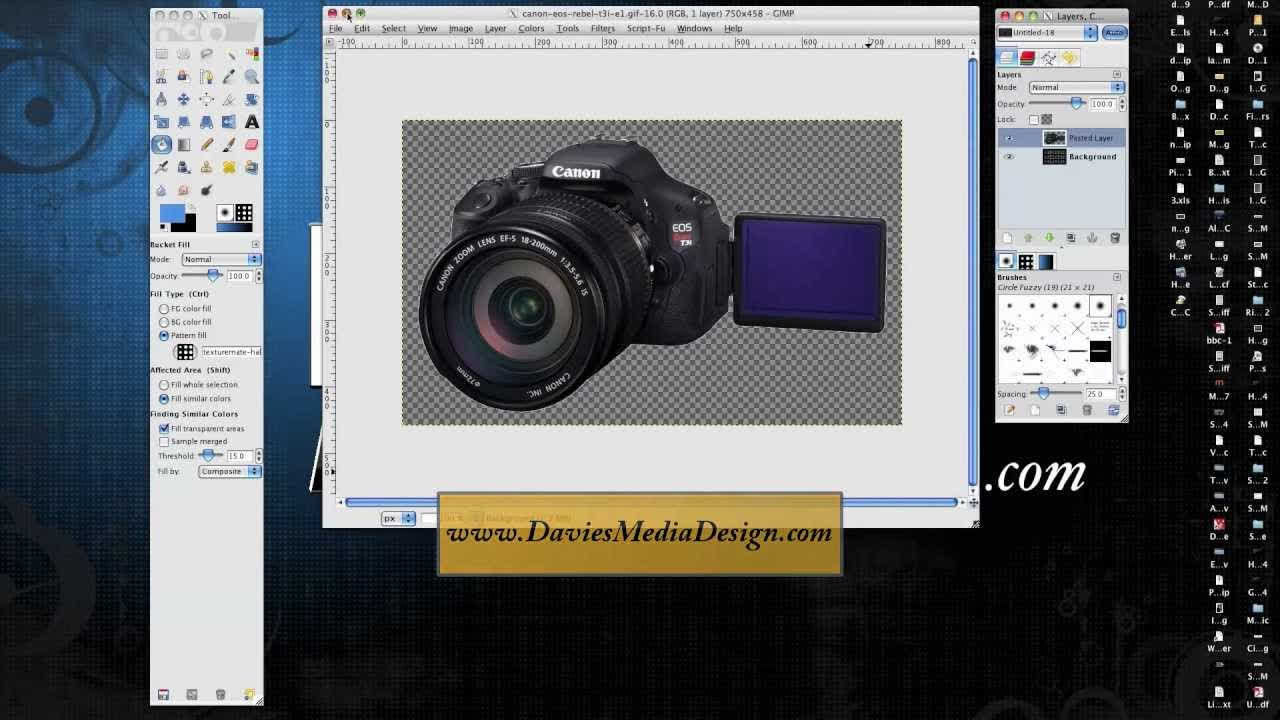This screenshot has height=720, width=1280.
Task: Open the Select menu
Action: coord(393,28)
